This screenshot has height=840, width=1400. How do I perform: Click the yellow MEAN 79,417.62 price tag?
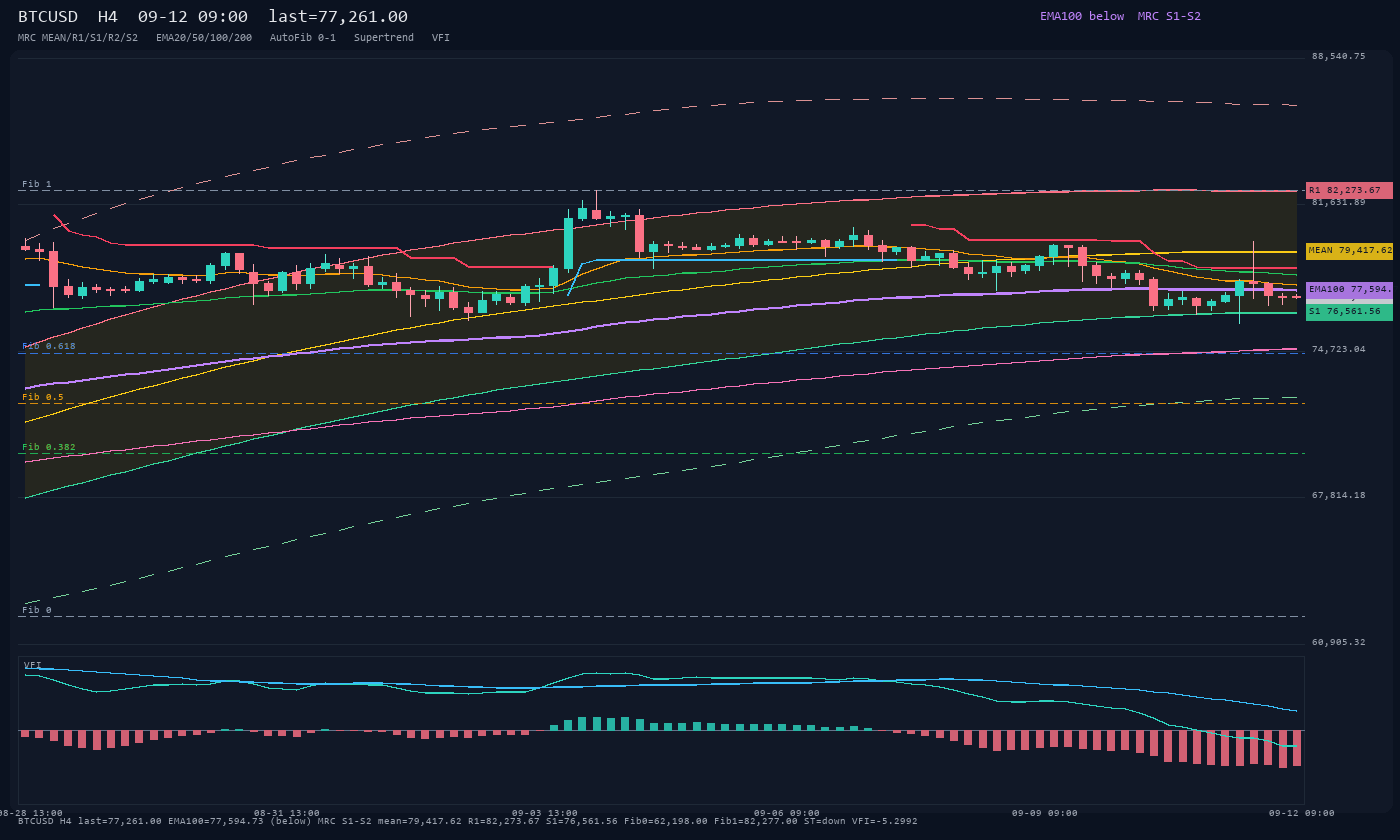[1349, 251]
